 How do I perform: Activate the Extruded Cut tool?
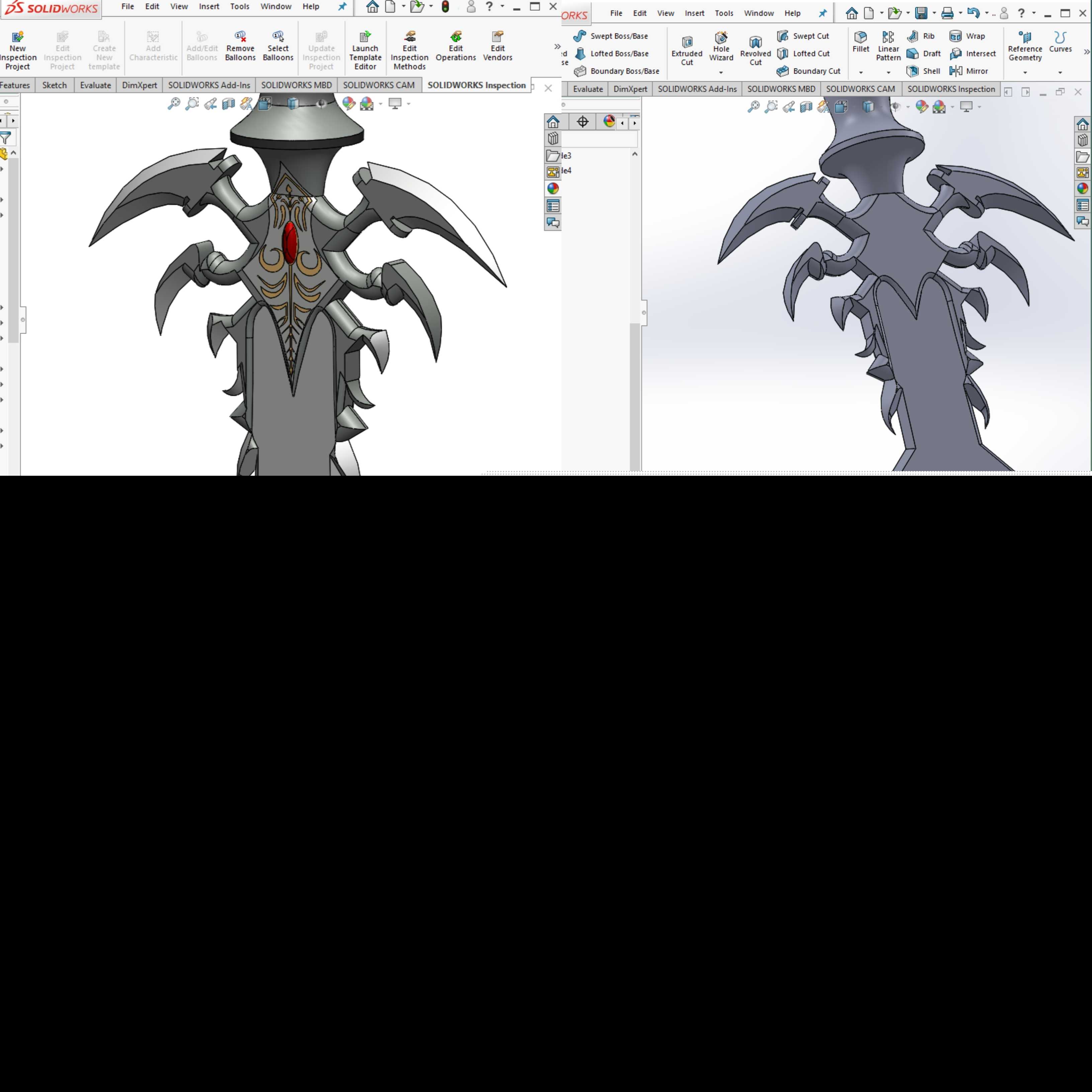coord(687,51)
